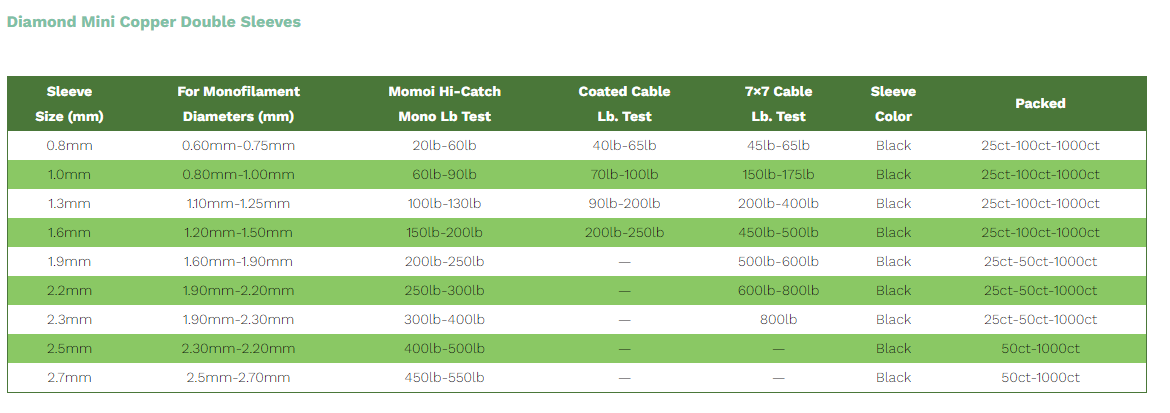Screen dimensions: 1170x413
Task: Click the Sleeve Size (mm) column header
Action: (69, 104)
